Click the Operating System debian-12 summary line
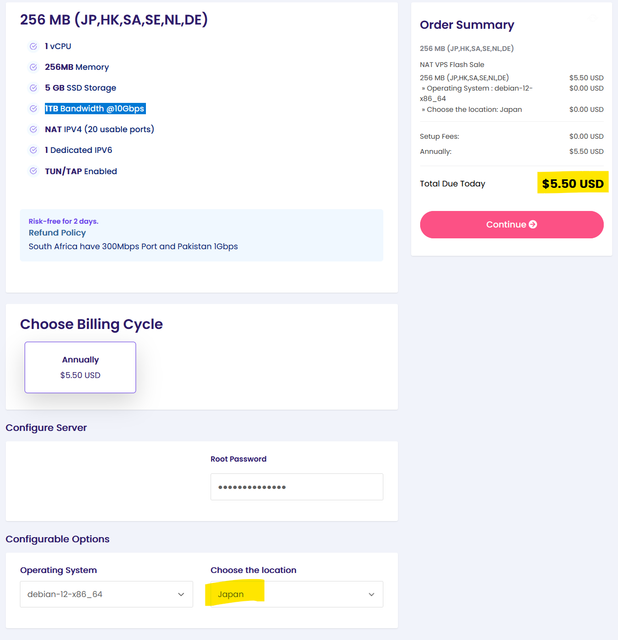618x640 pixels. [x=476, y=93]
